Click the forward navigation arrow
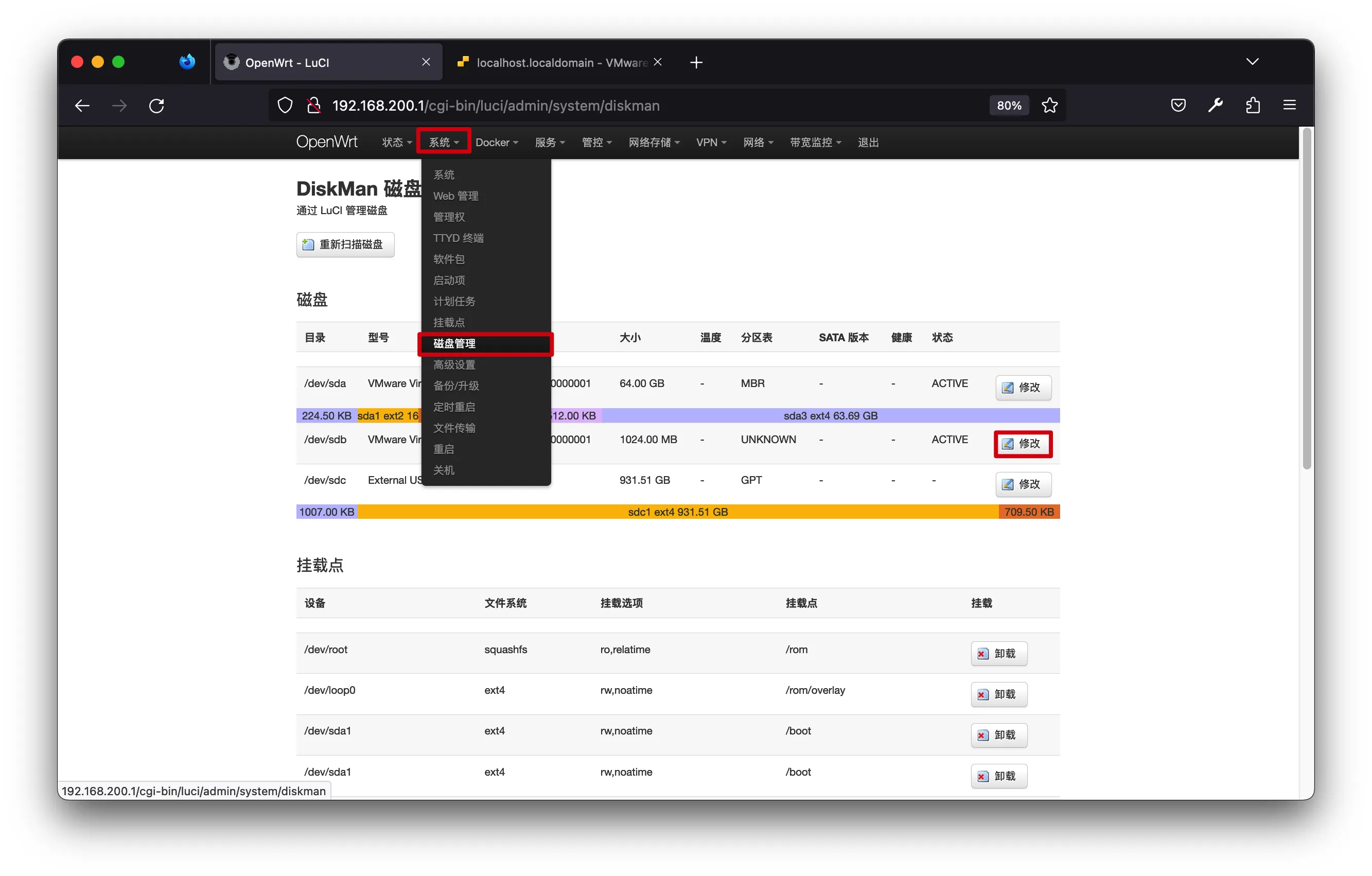Screen dimensions: 1372x876 [119, 106]
